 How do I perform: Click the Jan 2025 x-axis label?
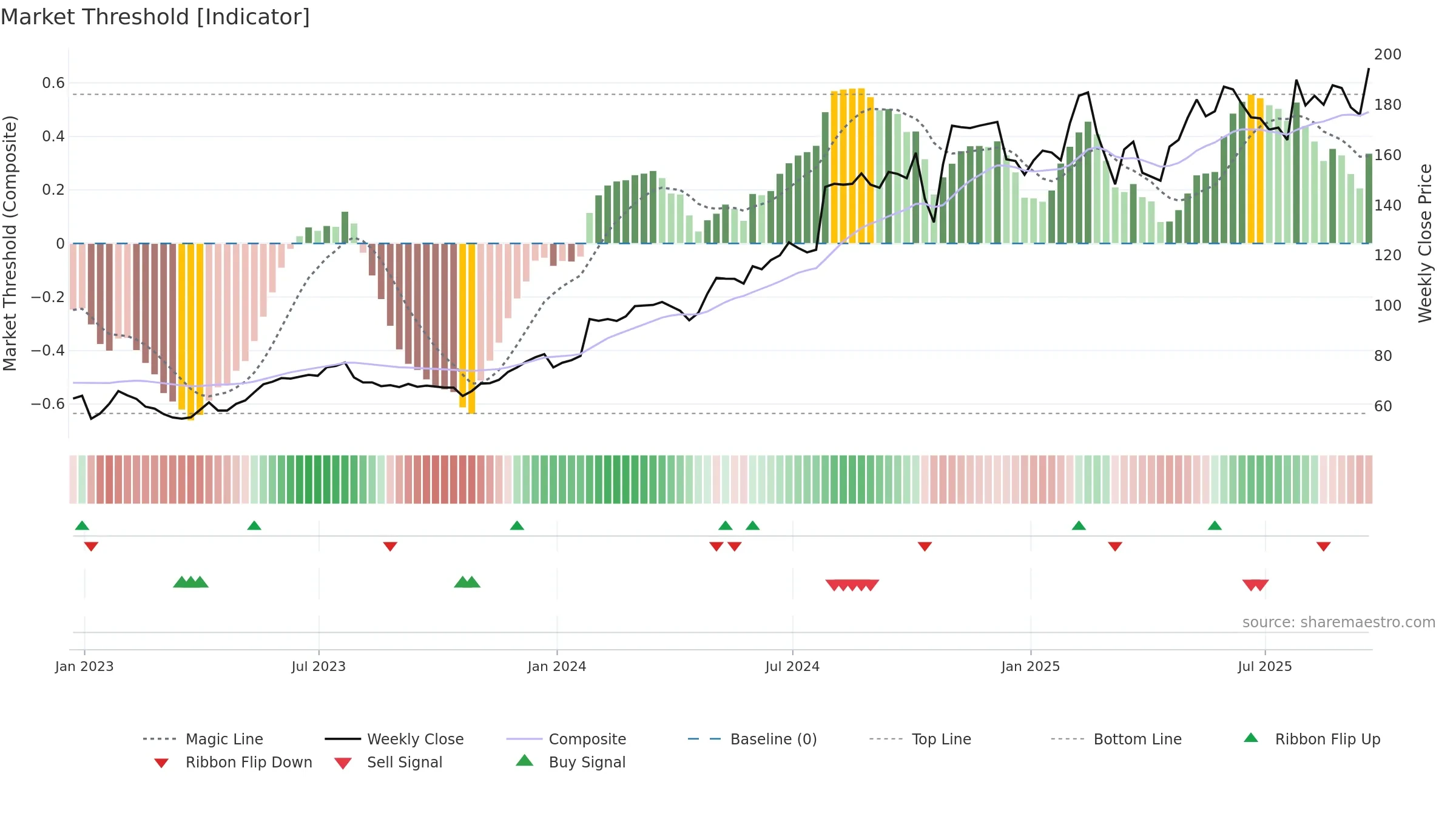(1031, 666)
